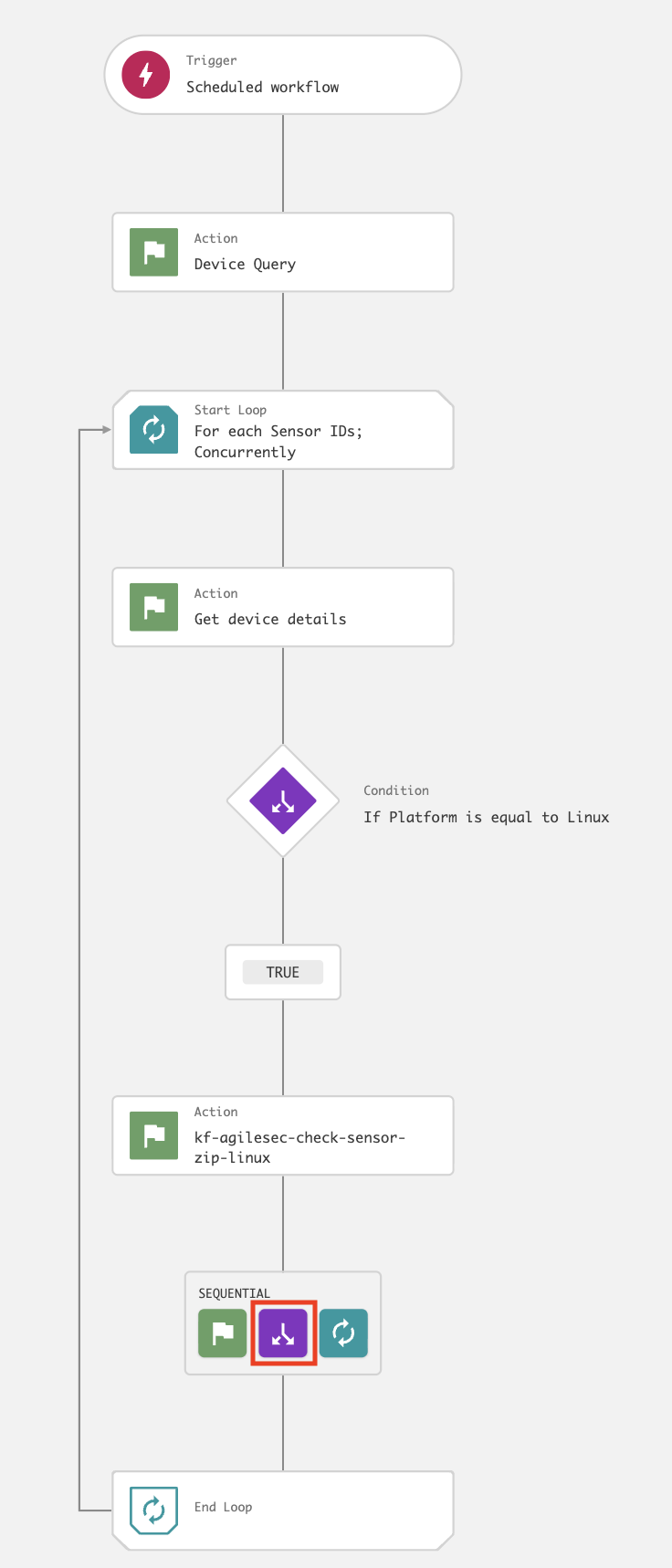Select the Device Query action label
The height and width of the screenshot is (1568, 672).
(245, 265)
